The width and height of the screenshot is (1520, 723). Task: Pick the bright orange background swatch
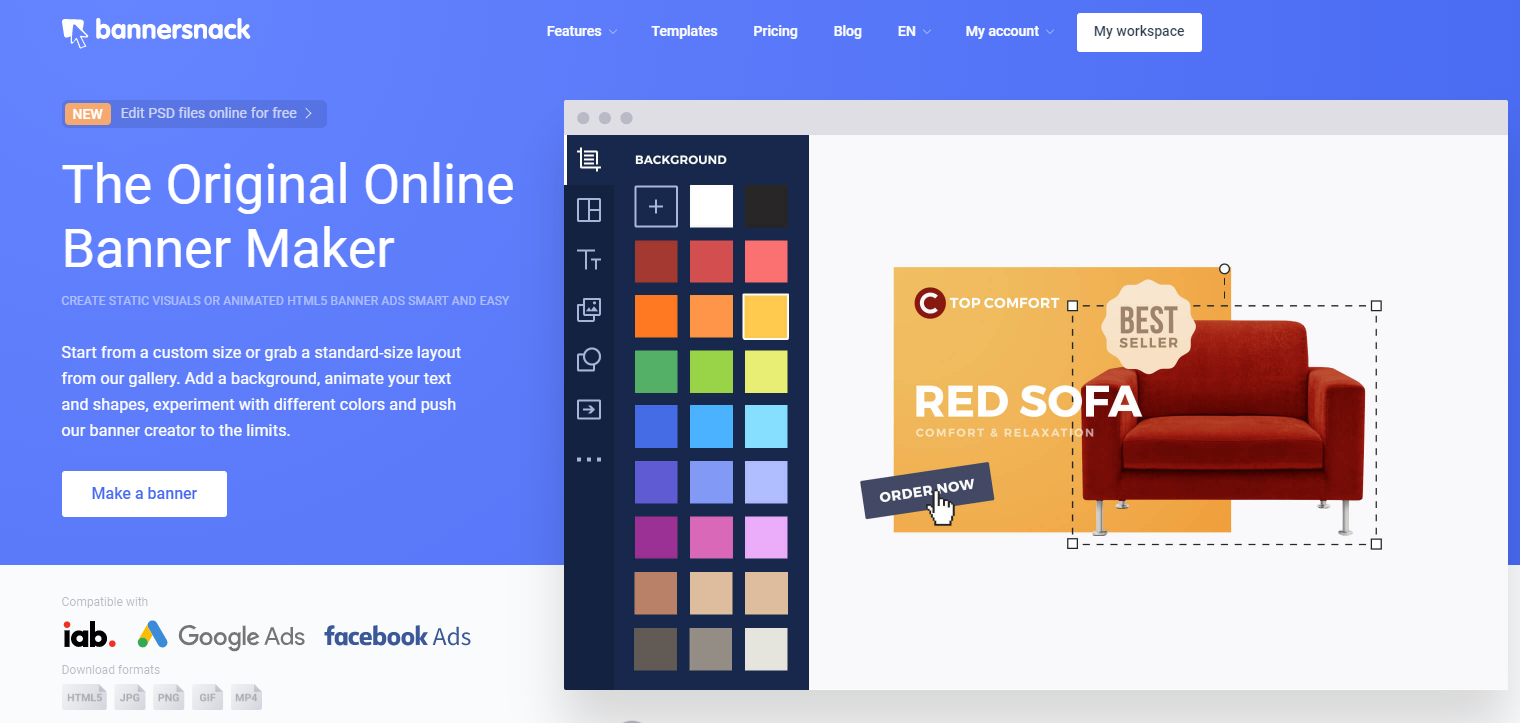656,317
